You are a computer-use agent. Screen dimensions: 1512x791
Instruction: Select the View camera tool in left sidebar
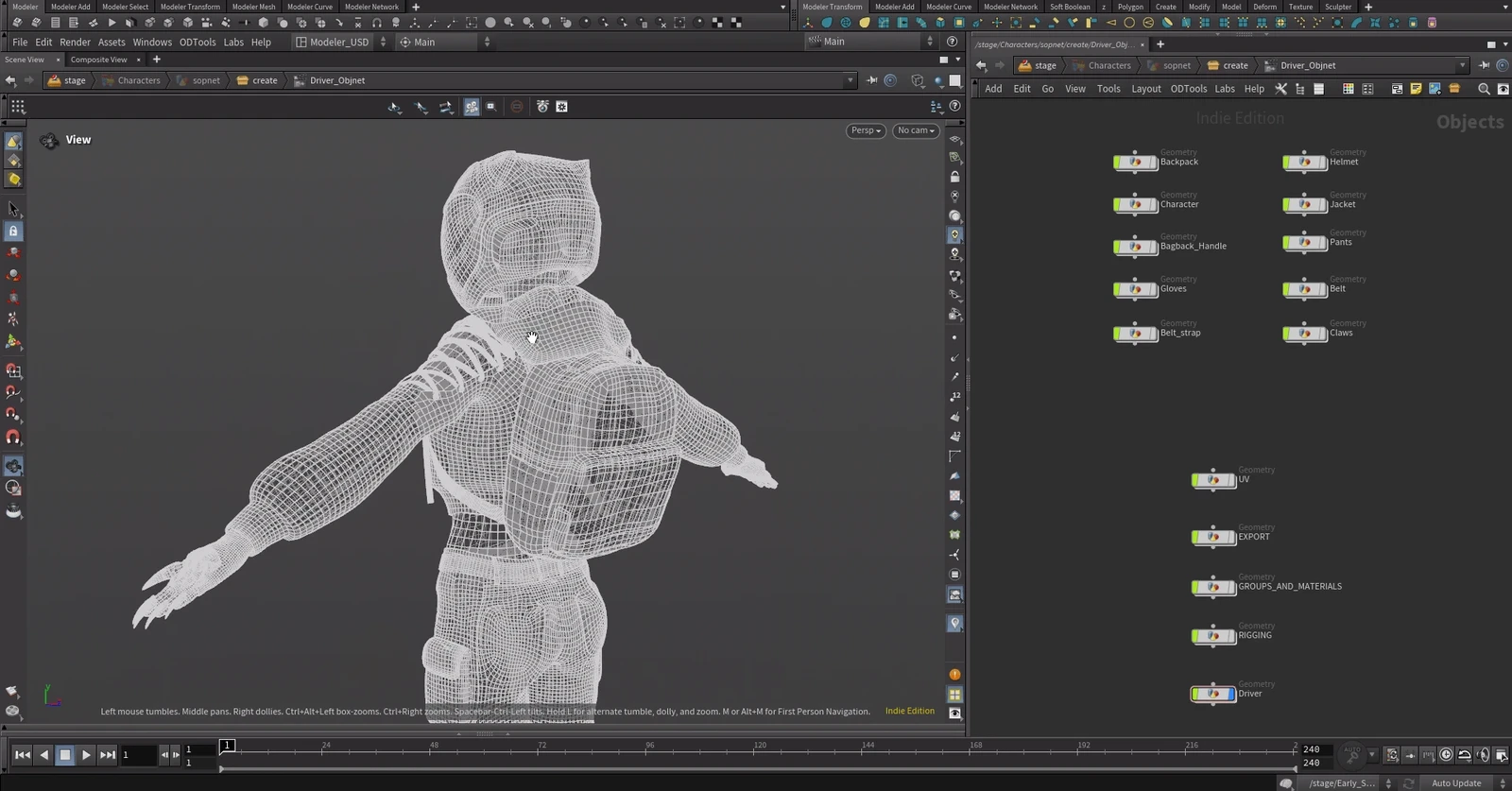click(x=13, y=466)
